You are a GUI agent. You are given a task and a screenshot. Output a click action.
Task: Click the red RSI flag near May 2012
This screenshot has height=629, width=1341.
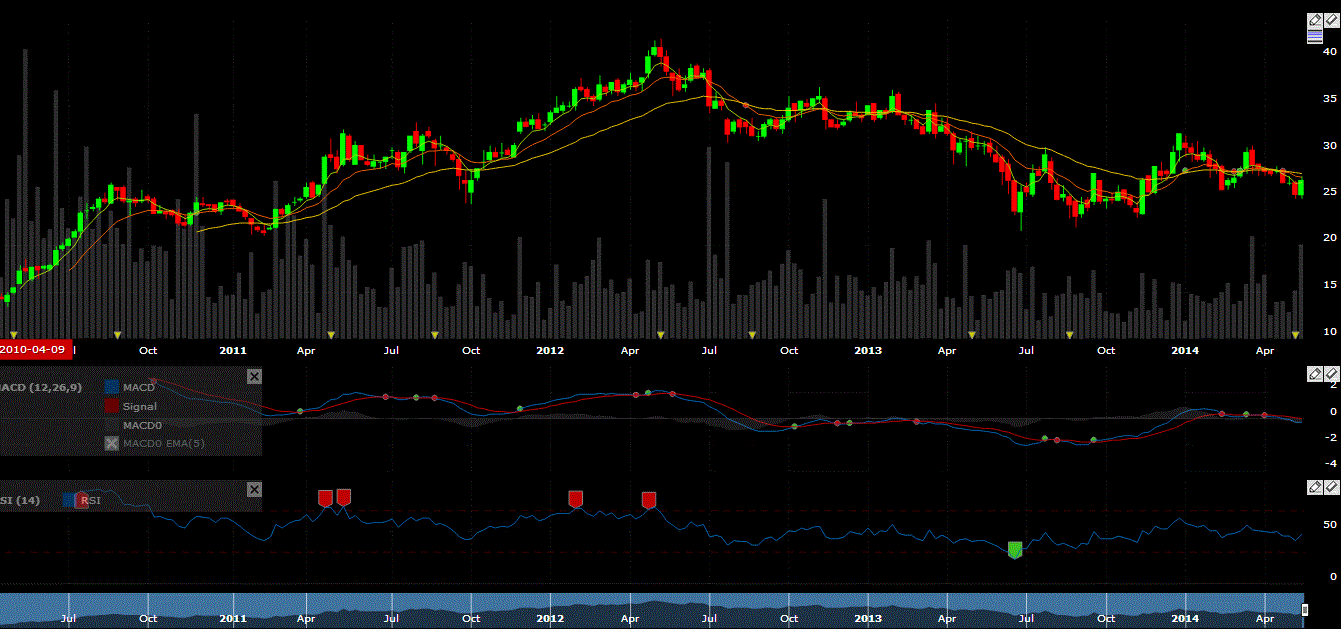[x=648, y=500]
